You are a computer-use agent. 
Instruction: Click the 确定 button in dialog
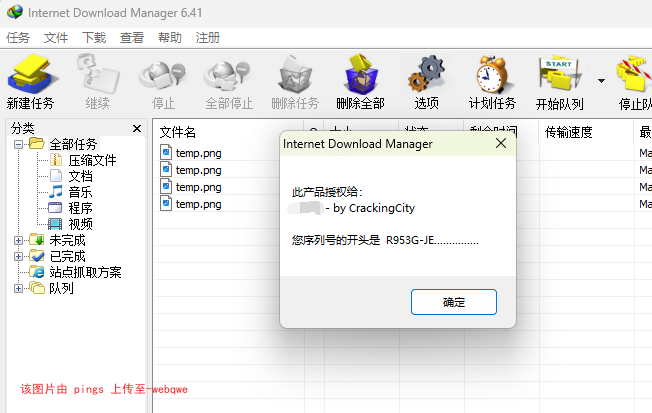(454, 302)
